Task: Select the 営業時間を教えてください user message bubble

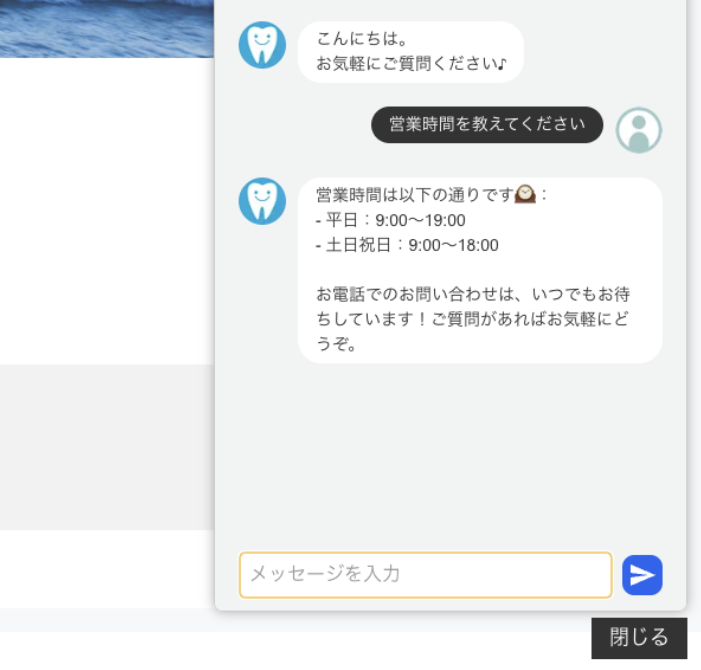Action: pos(487,125)
